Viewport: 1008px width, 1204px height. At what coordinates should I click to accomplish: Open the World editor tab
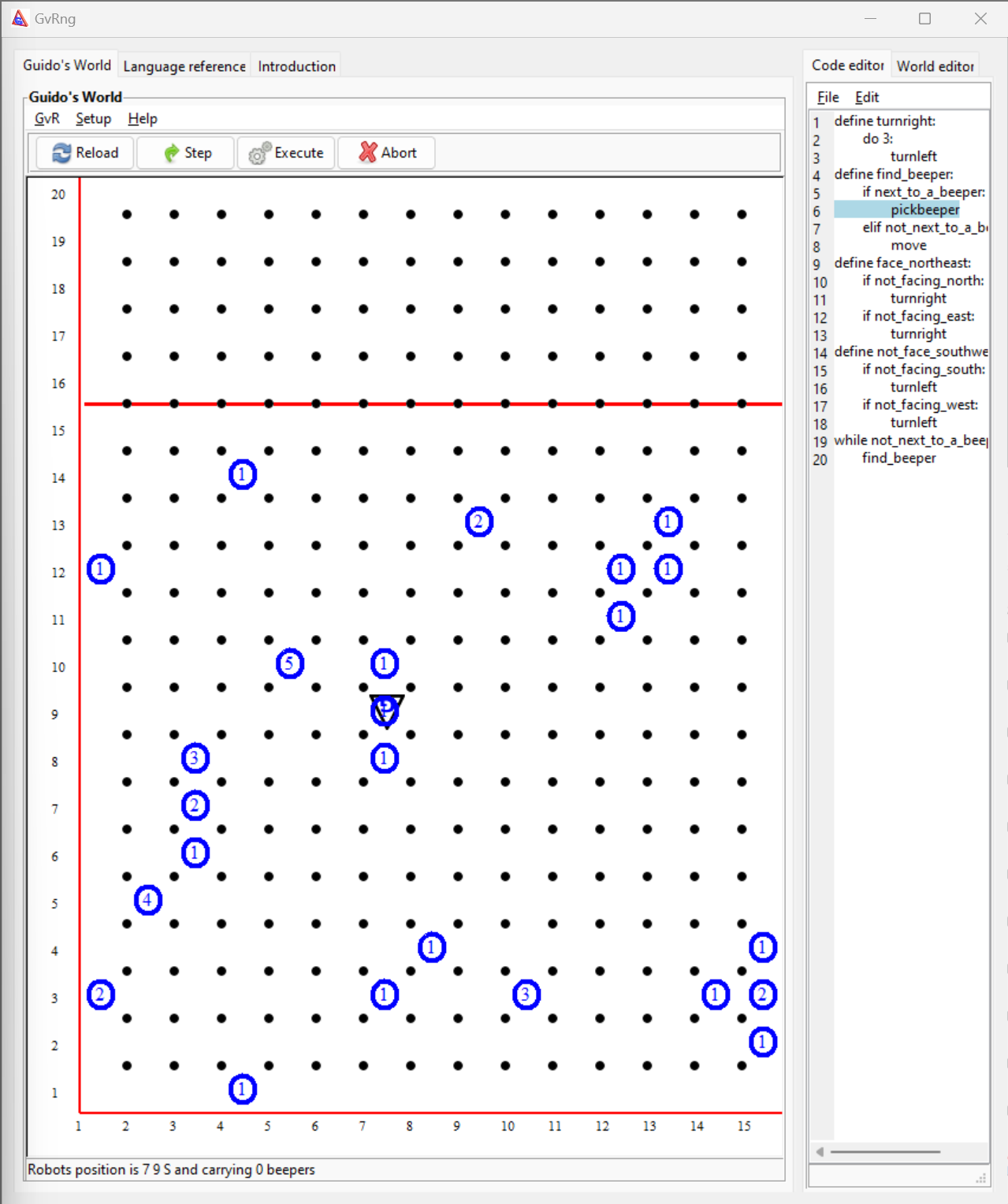pos(935,66)
